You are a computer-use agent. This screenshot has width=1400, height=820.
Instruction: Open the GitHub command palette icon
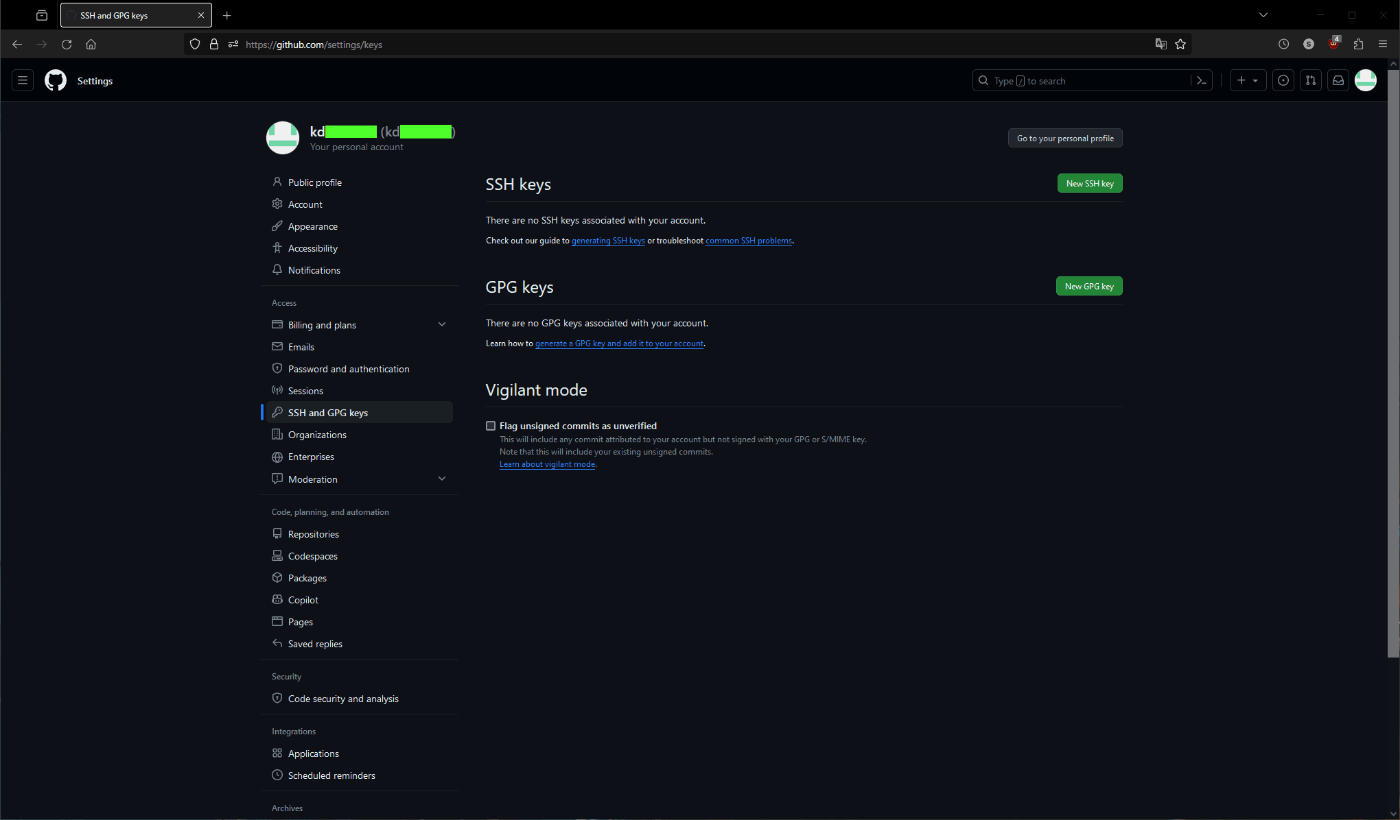click(x=1202, y=81)
